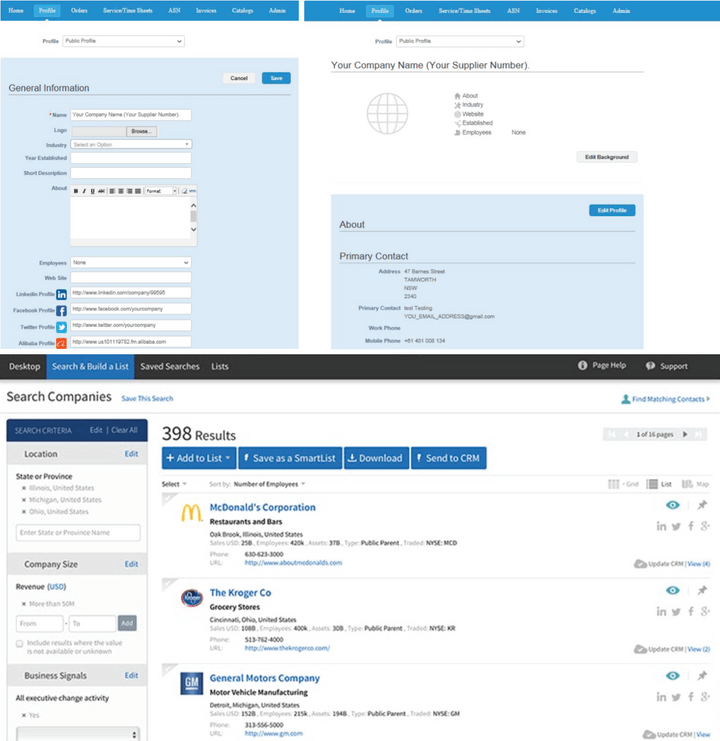Switch to List view
This screenshot has width=720, height=741.
click(x=659, y=484)
